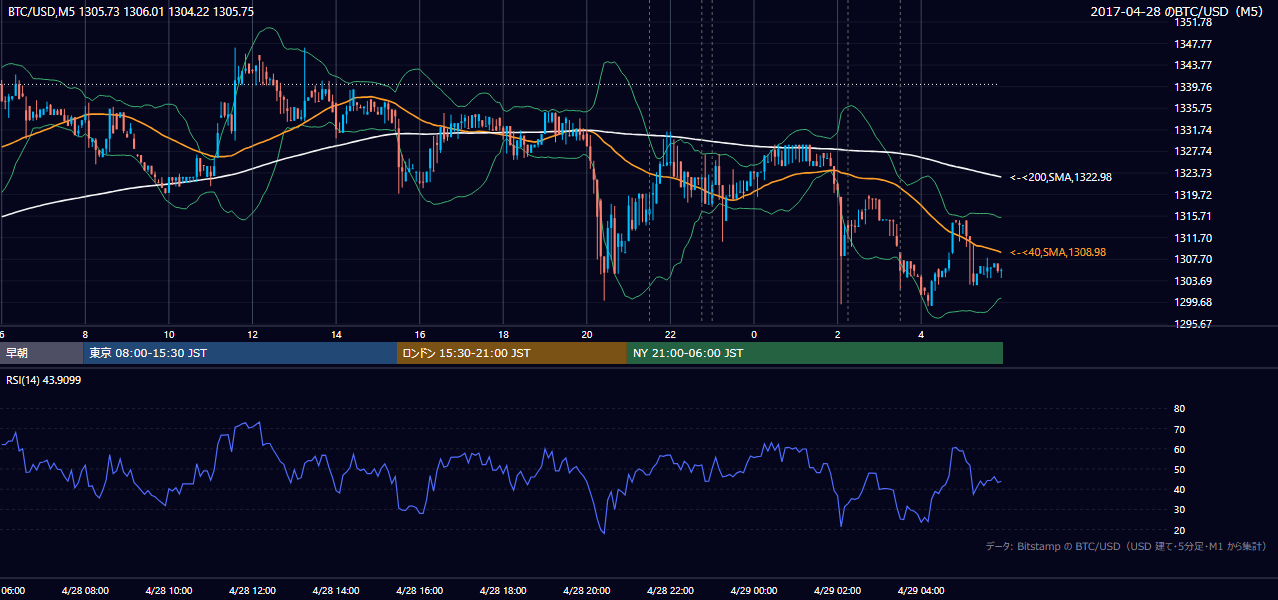This screenshot has height=600, width=1278.
Task: Select the 早朝 session bar
Action: click(41, 353)
